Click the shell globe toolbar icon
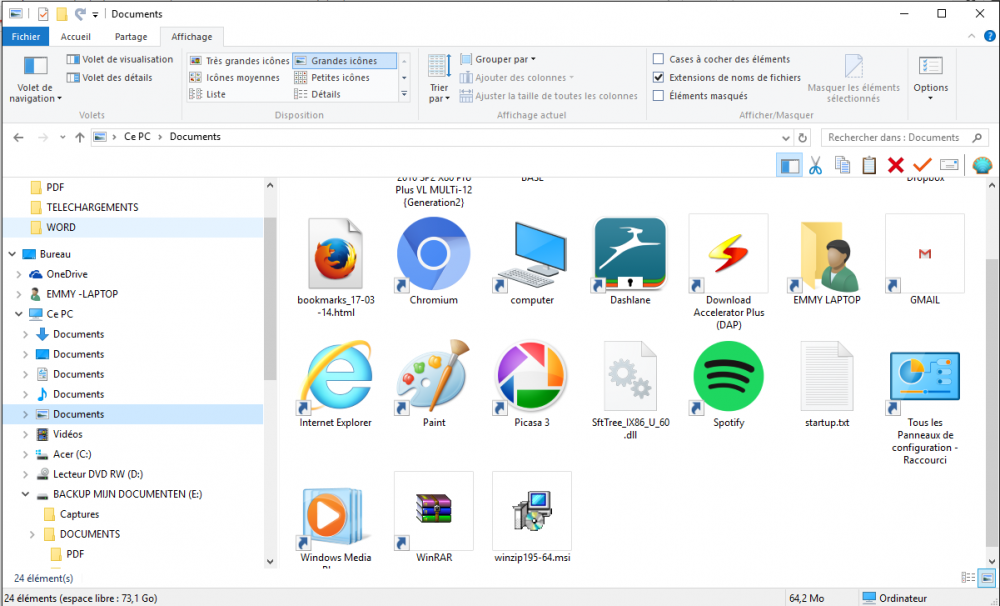This screenshot has width=1000, height=606. coord(982,165)
